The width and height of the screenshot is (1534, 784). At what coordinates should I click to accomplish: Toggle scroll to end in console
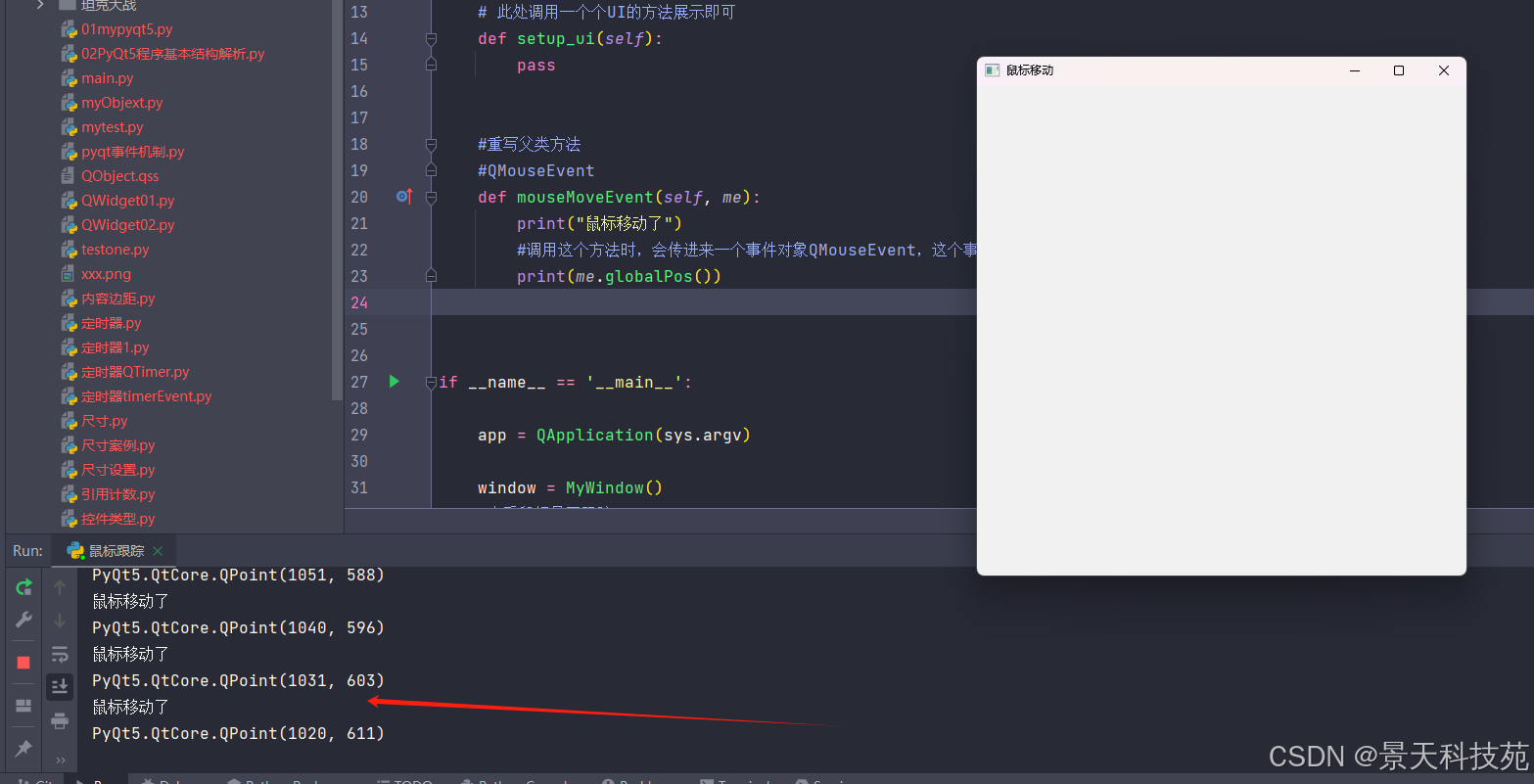(60, 687)
